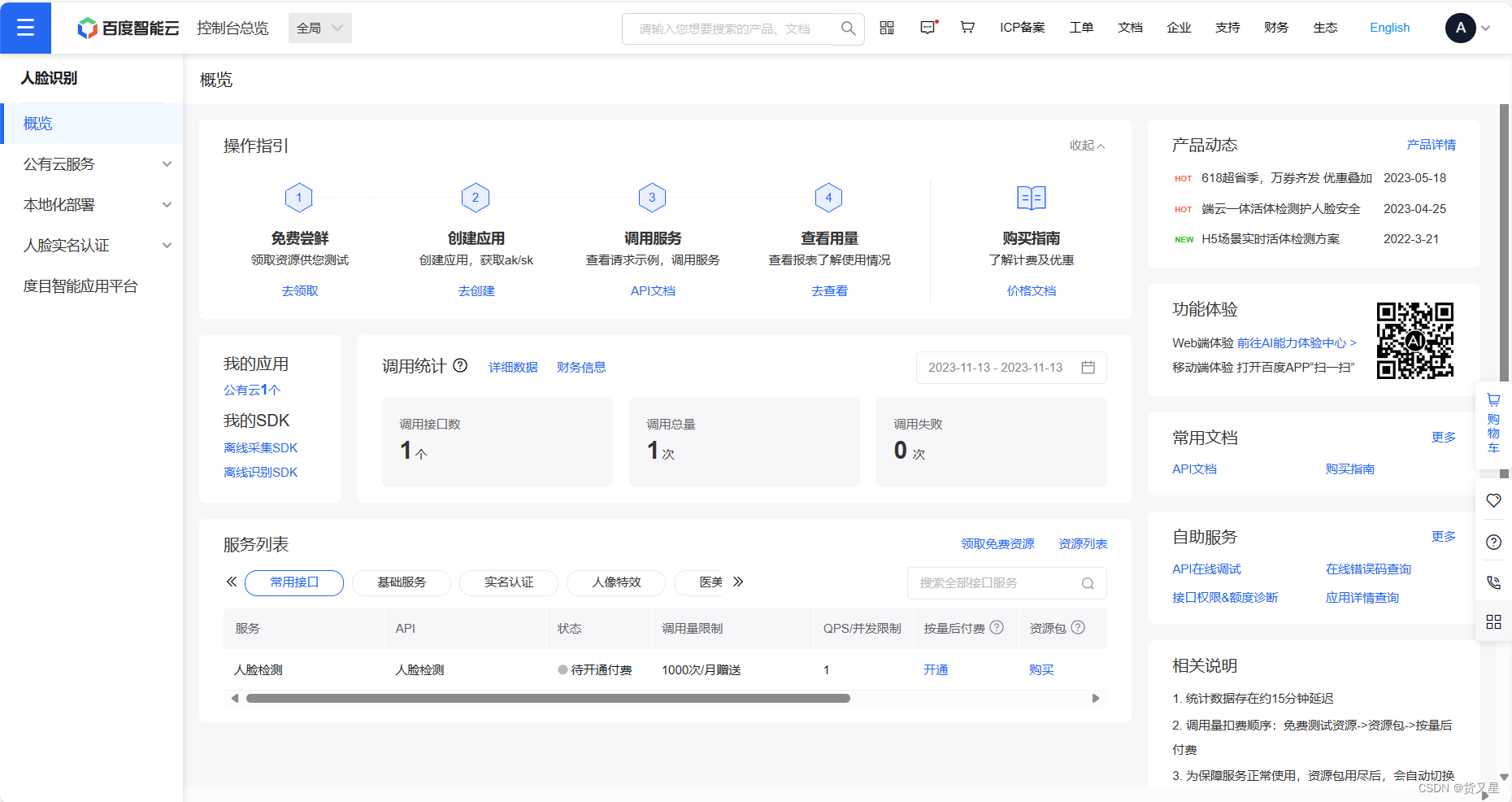Click step 4 hexagon icon
This screenshot has width=1512, height=802.
click(828, 198)
